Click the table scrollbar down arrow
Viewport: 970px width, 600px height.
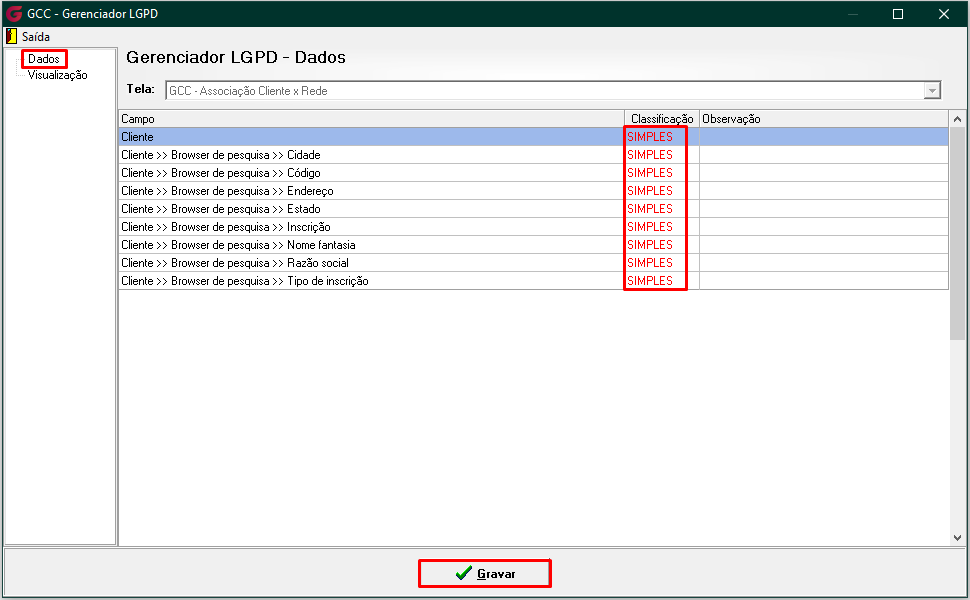[957, 538]
